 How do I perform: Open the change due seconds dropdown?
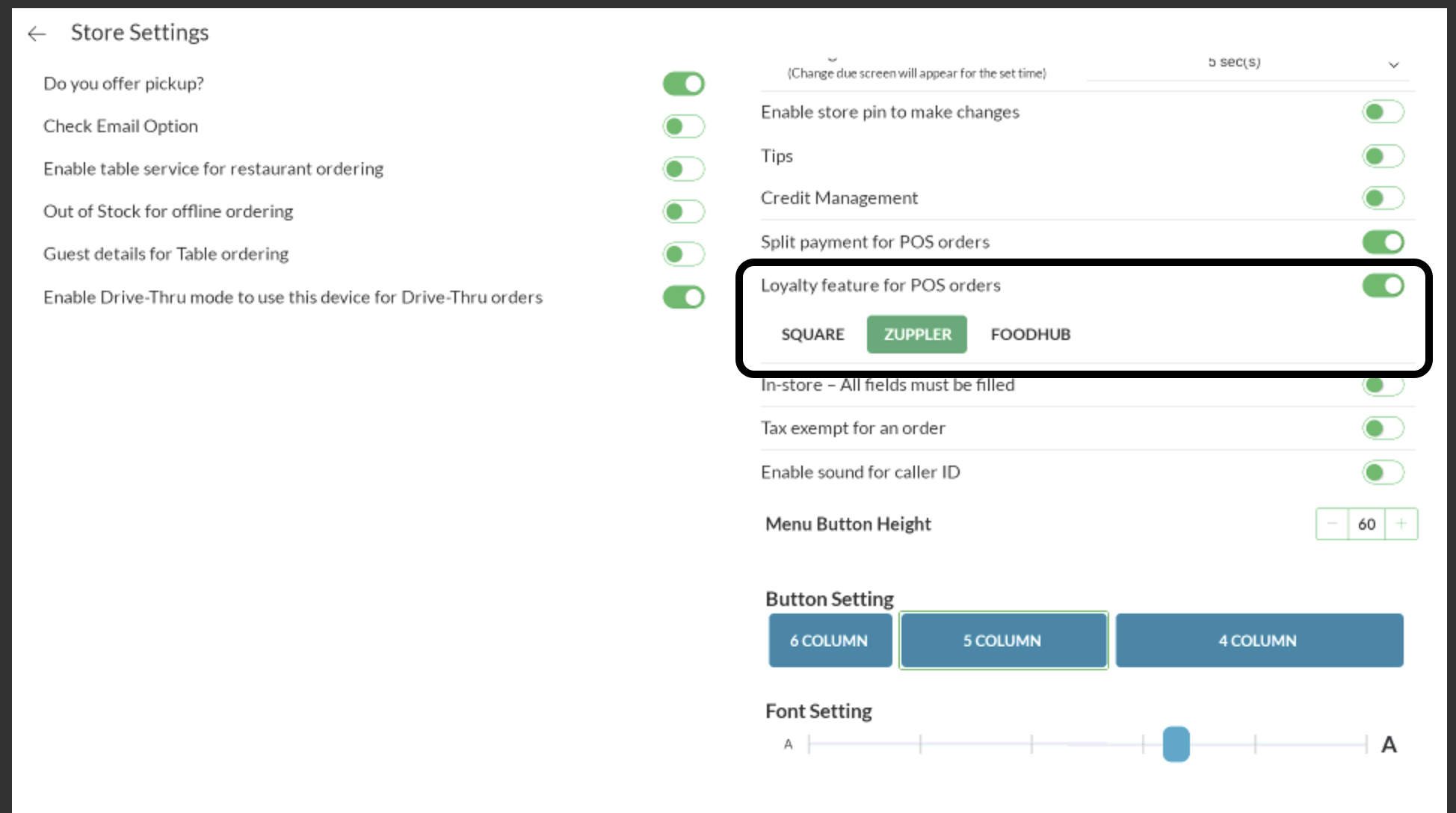tap(1393, 65)
